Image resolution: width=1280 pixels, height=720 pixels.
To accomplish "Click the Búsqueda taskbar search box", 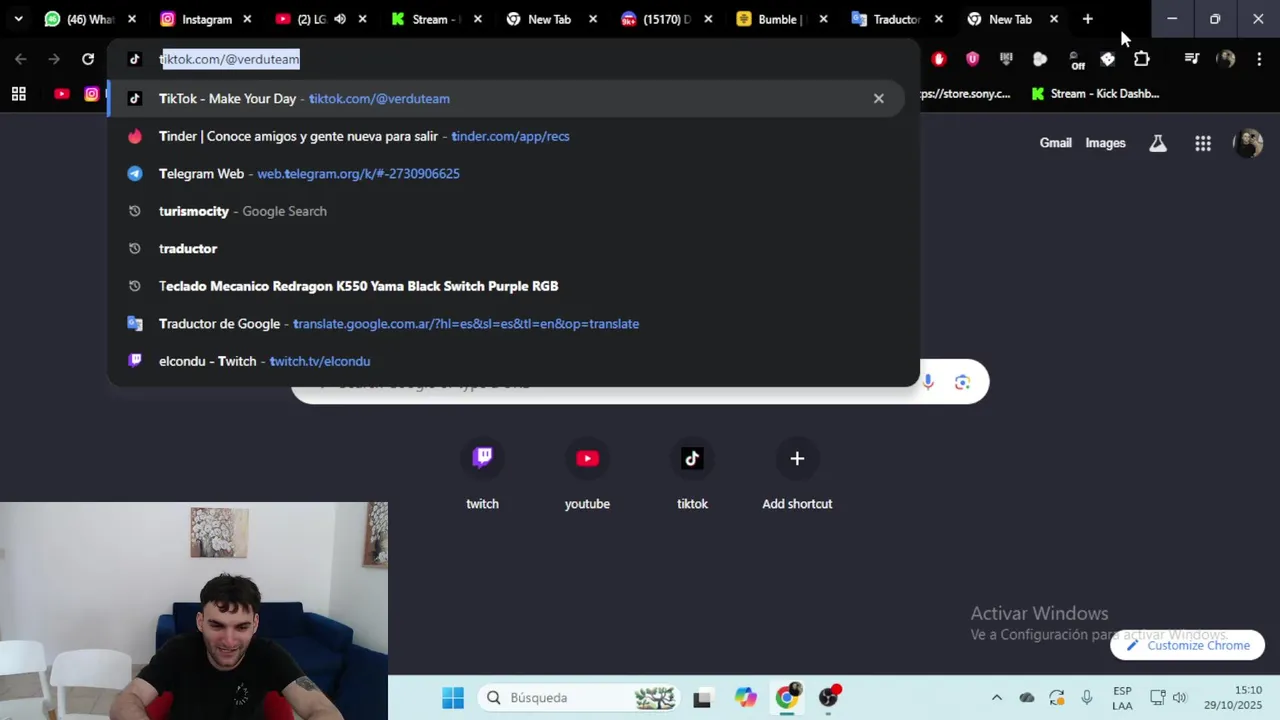I will (578, 698).
